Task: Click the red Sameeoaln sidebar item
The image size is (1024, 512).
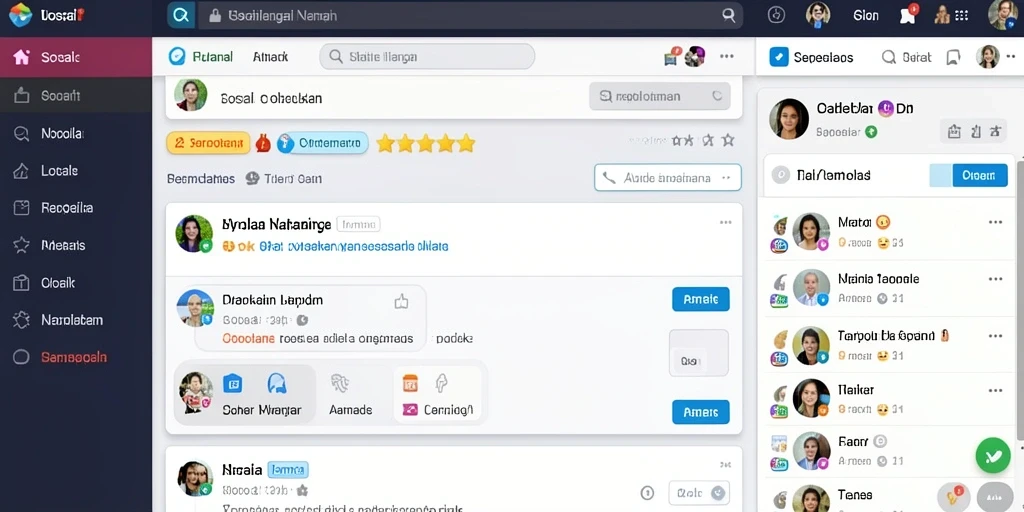Action: (76, 357)
